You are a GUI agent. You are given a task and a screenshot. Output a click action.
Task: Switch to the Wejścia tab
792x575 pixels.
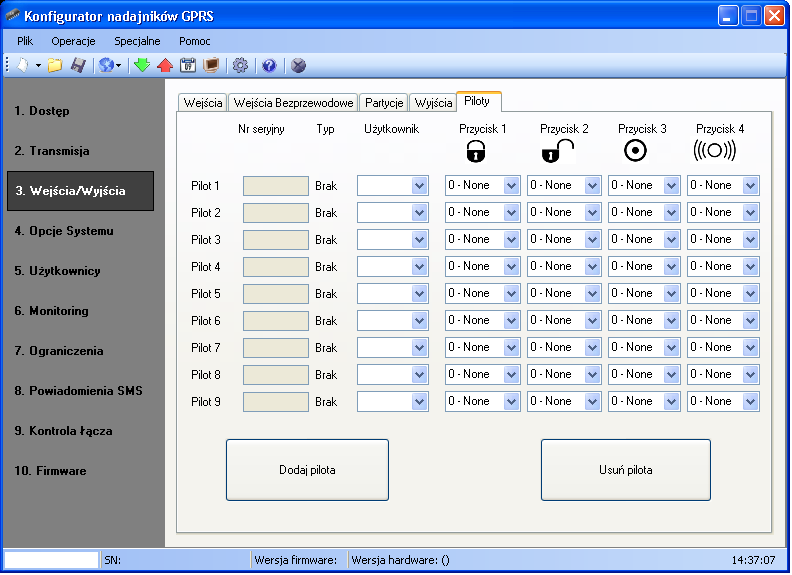pos(203,103)
